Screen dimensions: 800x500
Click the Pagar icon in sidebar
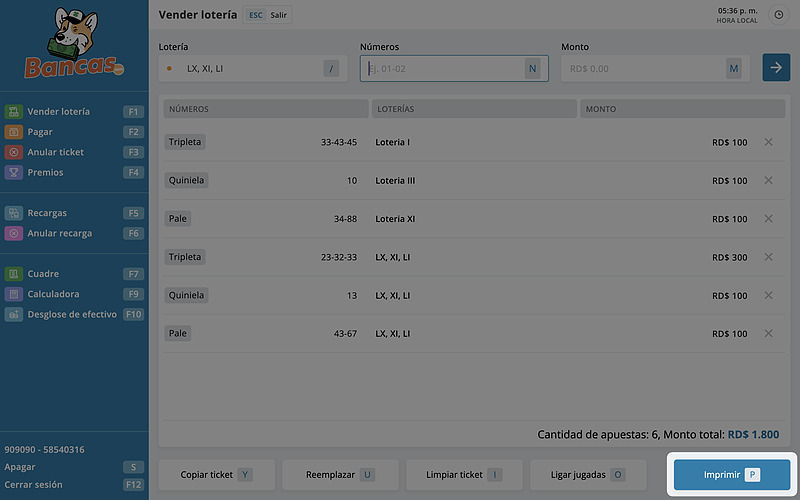[x=14, y=132]
